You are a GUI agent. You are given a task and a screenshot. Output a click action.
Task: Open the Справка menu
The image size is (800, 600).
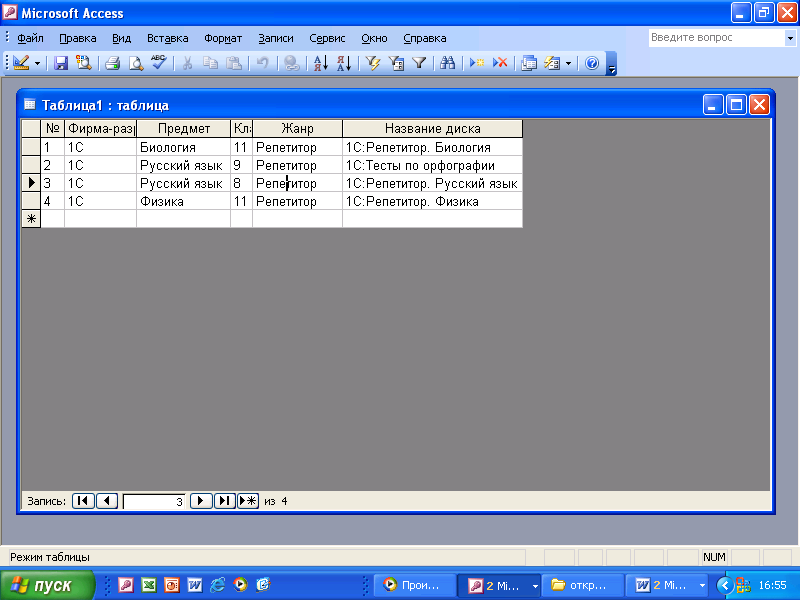[x=424, y=38]
